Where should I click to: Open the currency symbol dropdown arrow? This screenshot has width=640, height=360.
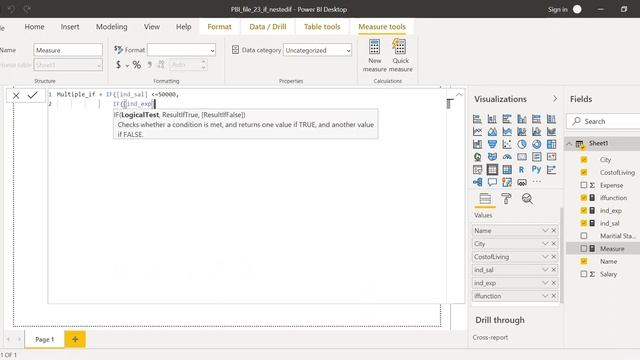pos(127,65)
